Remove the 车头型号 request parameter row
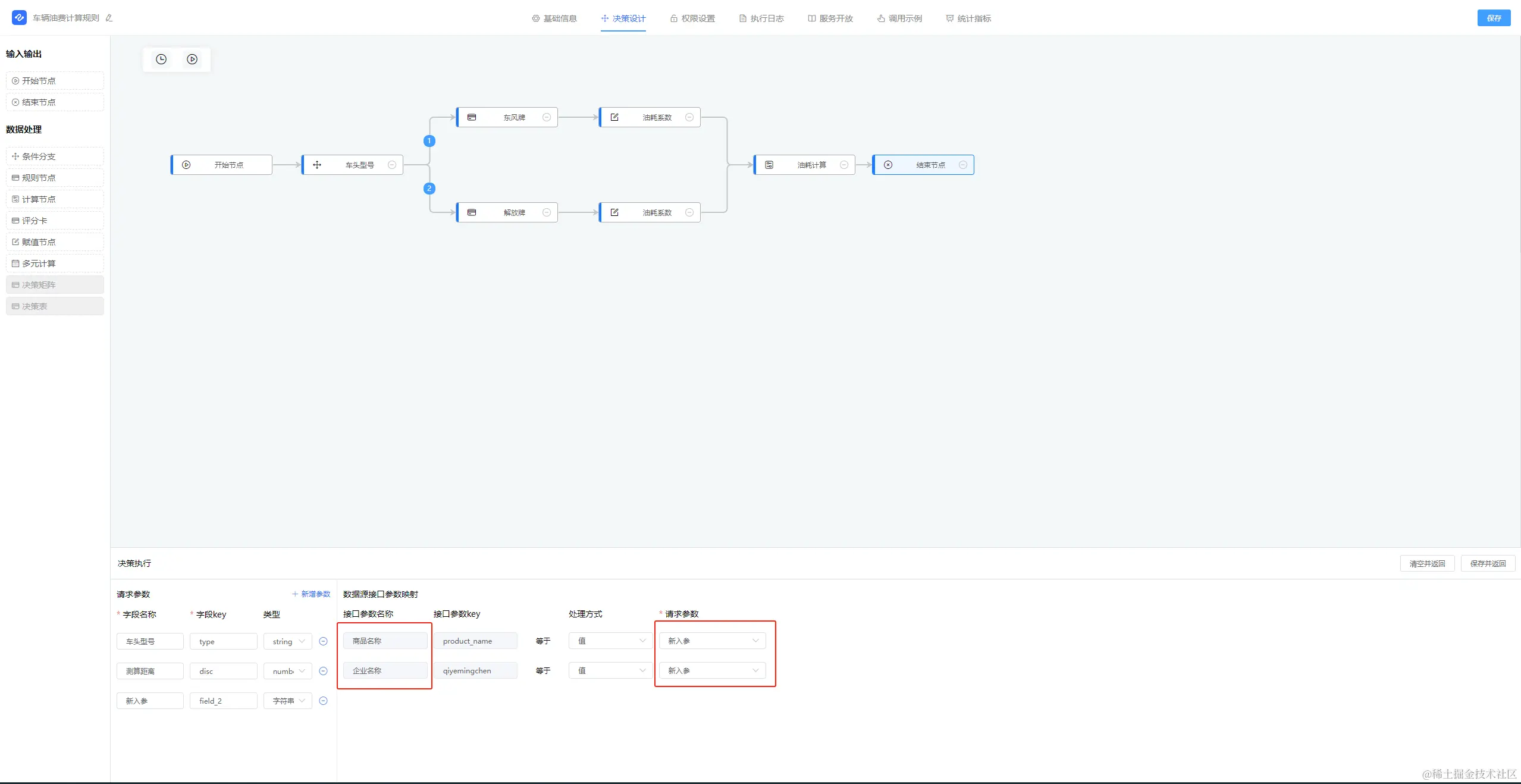 [324, 641]
